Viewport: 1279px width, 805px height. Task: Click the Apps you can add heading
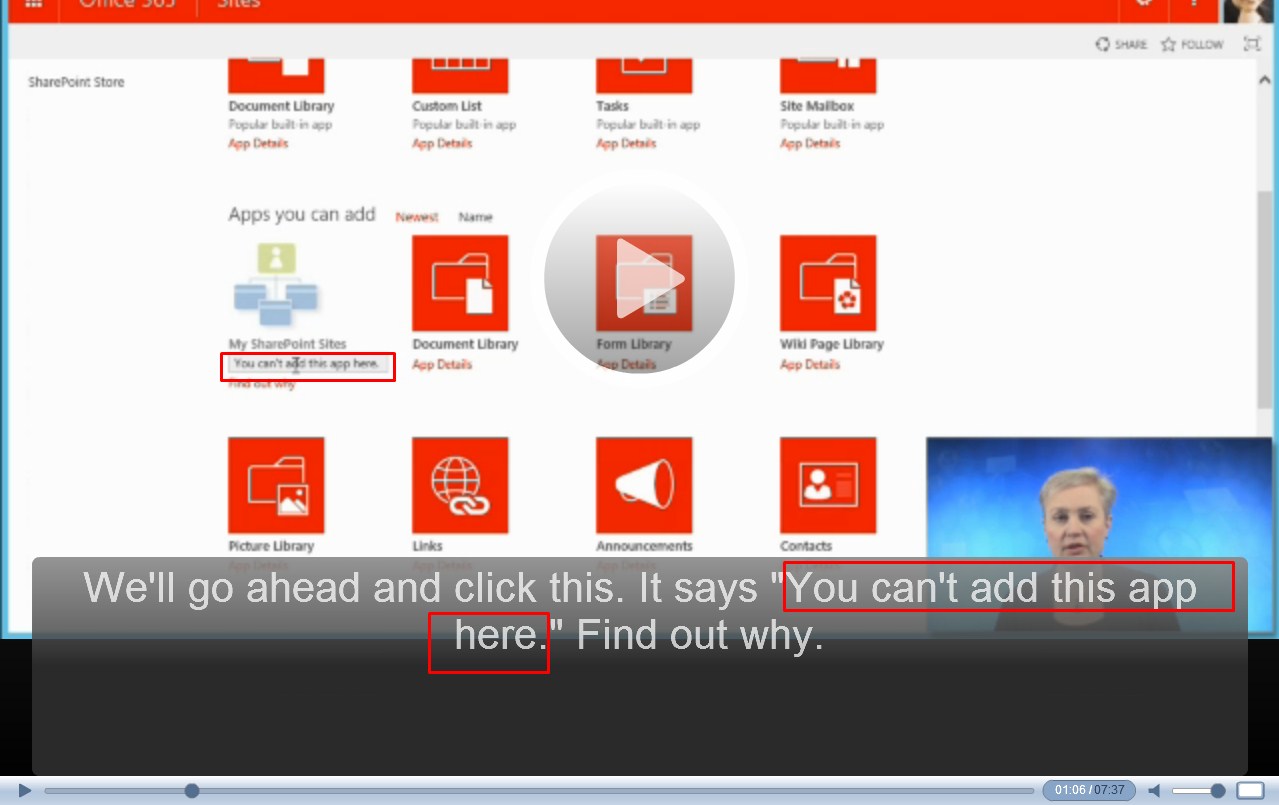(302, 214)
